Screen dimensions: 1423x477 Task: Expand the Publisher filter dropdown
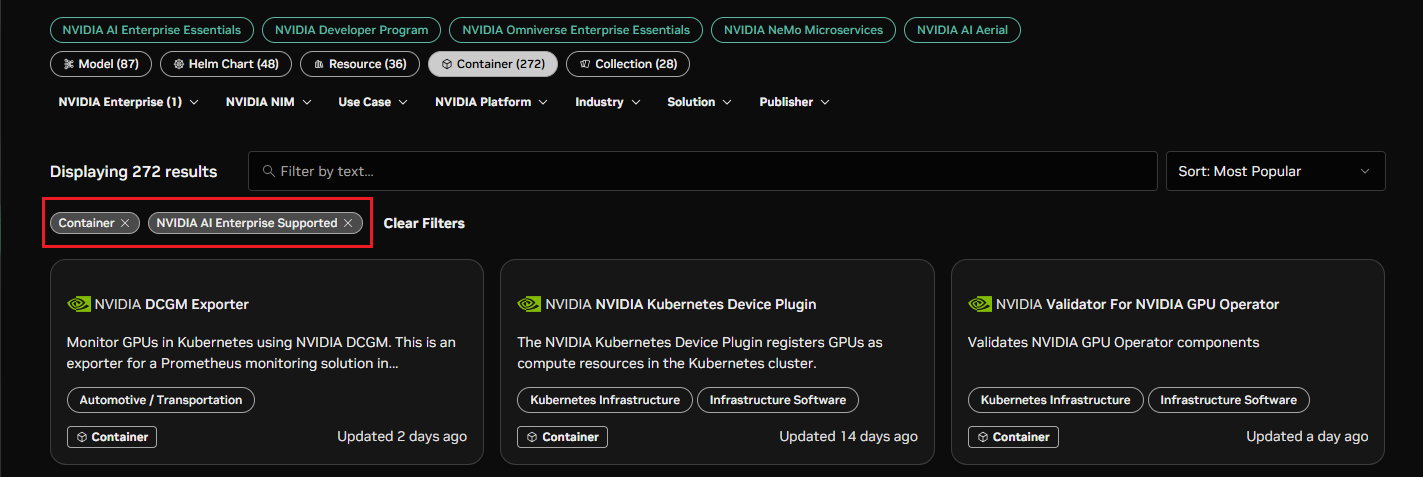tap(794, 102)
